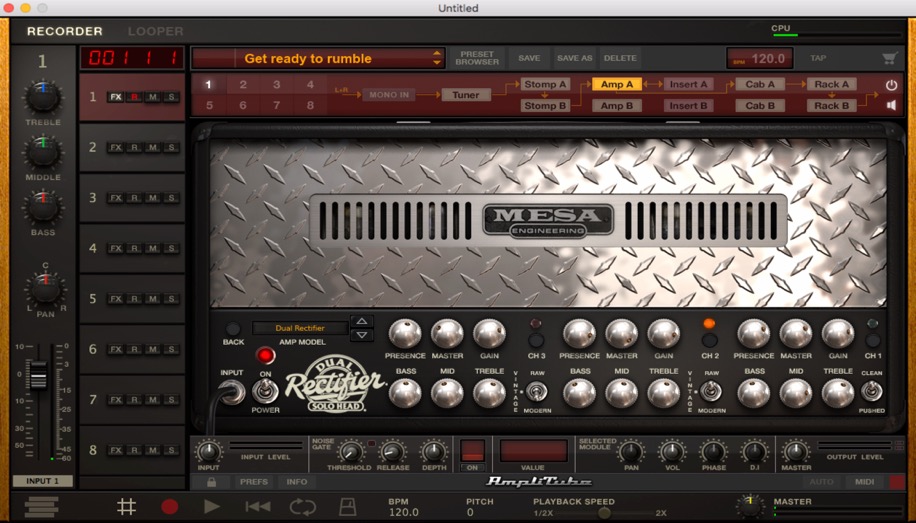916x523 pixels.
Task: Rewind to start in transport
Action: point(258,506)
